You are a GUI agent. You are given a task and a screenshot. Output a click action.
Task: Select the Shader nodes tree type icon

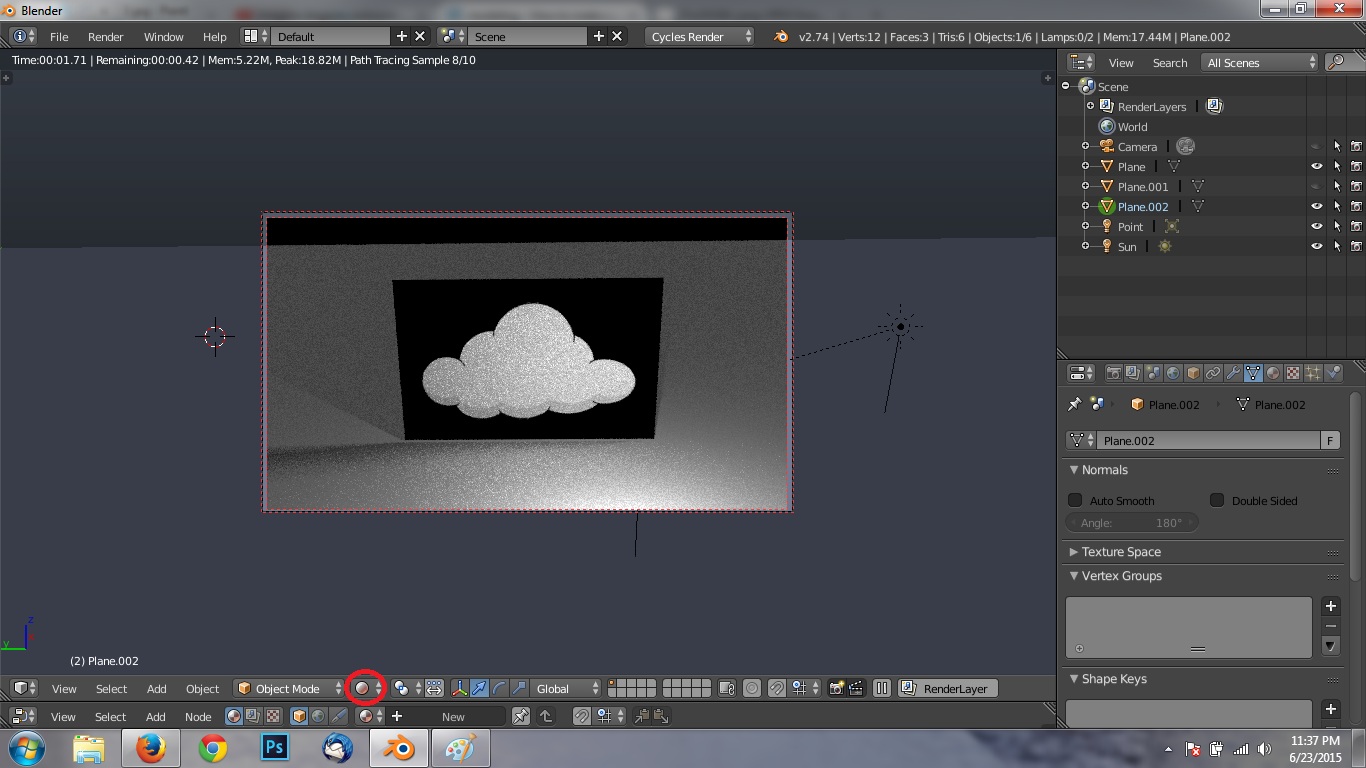click(234, 716)
